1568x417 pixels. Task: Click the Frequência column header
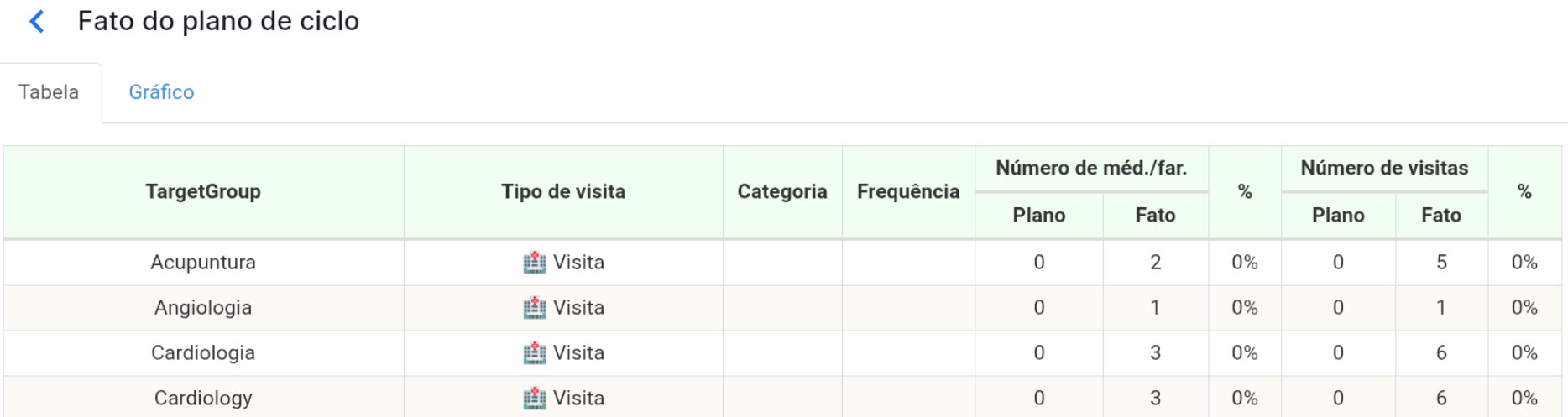[x=908, y=192]
